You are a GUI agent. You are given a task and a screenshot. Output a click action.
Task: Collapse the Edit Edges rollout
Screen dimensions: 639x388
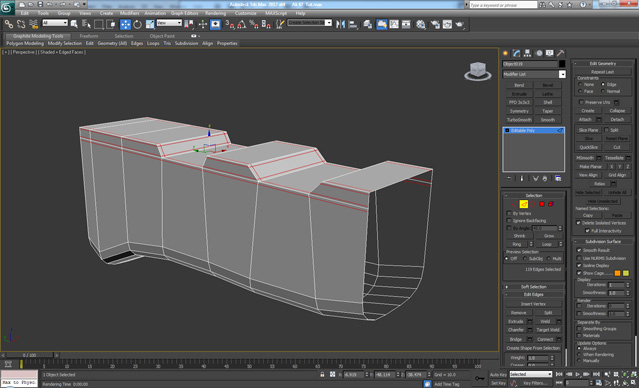coord(534,294)
